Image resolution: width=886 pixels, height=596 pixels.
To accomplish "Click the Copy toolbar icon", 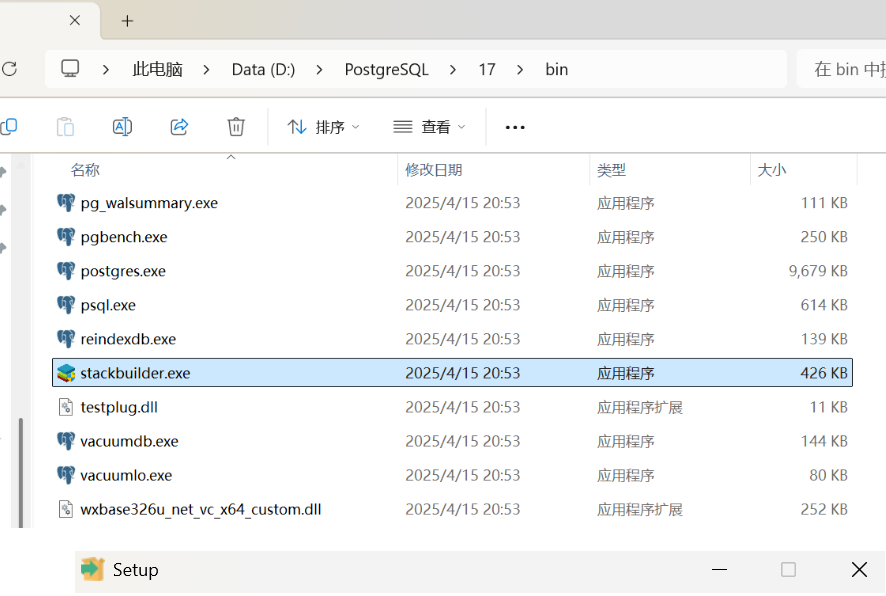I will [x=9, y=127].
